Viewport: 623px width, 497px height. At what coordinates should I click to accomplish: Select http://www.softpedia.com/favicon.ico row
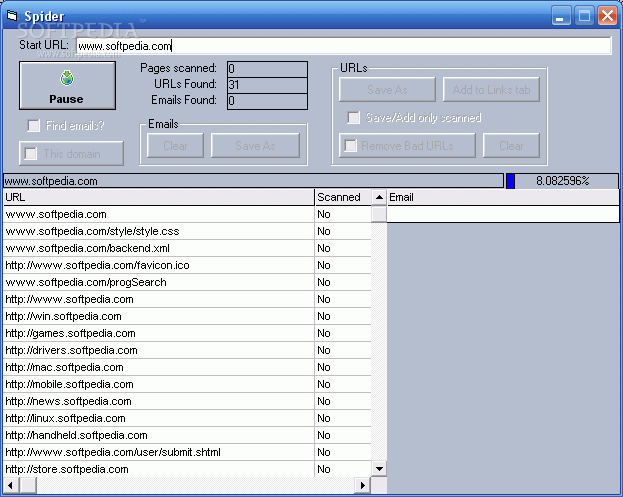[187, 265]
